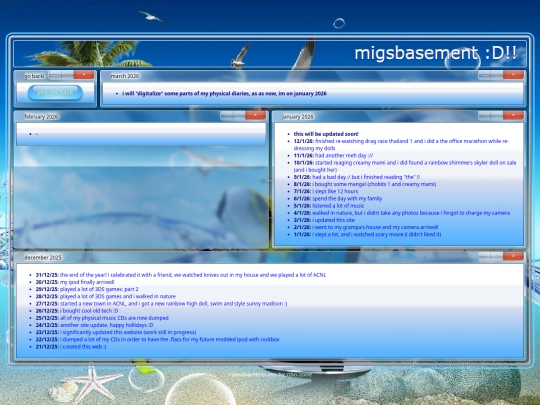This screenshot has height=405, width=540.
Task: Close the january 2026 window
Action: click(x=513, y=115)
